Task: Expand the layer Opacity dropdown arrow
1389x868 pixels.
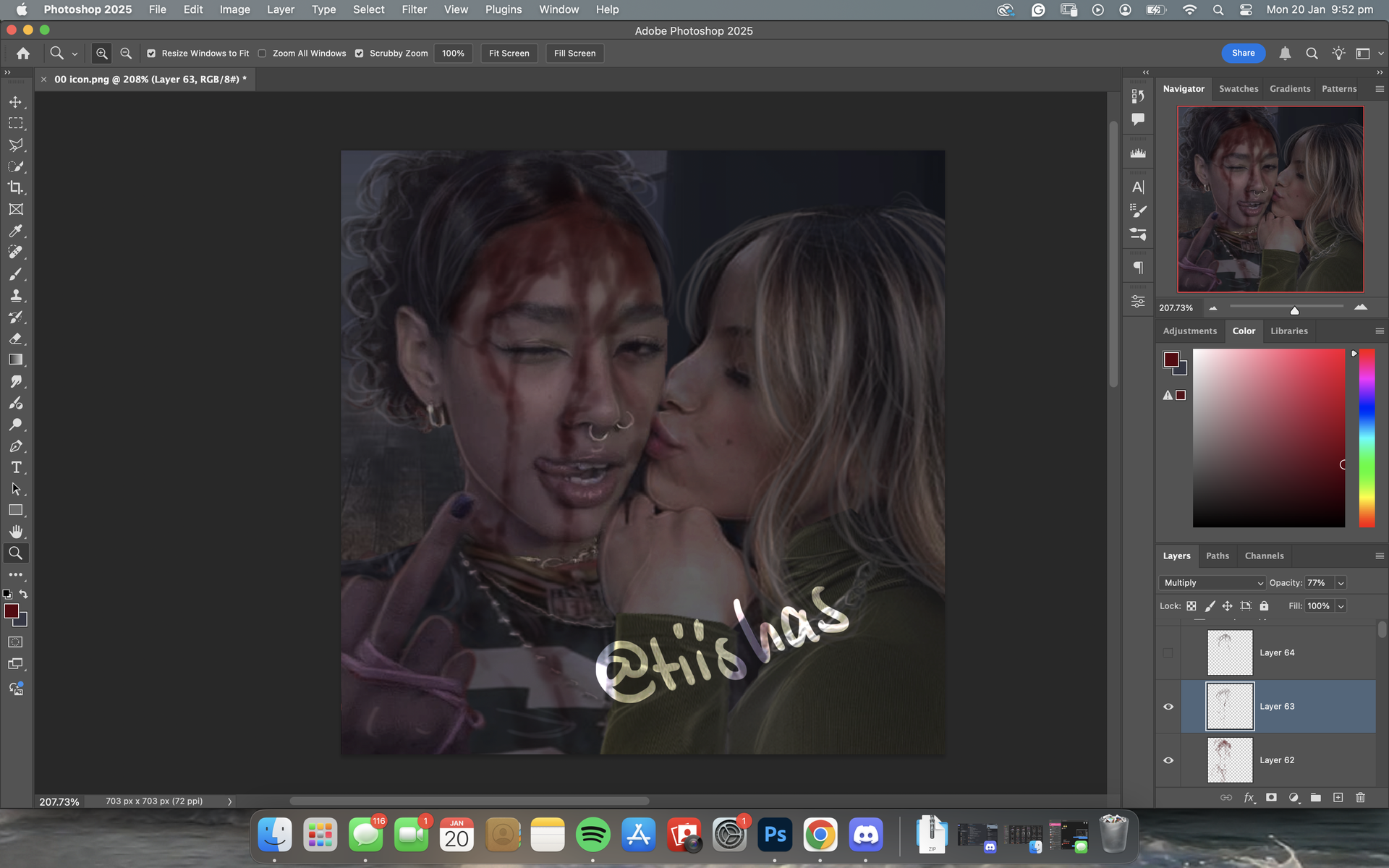Action: [1341, 583]
